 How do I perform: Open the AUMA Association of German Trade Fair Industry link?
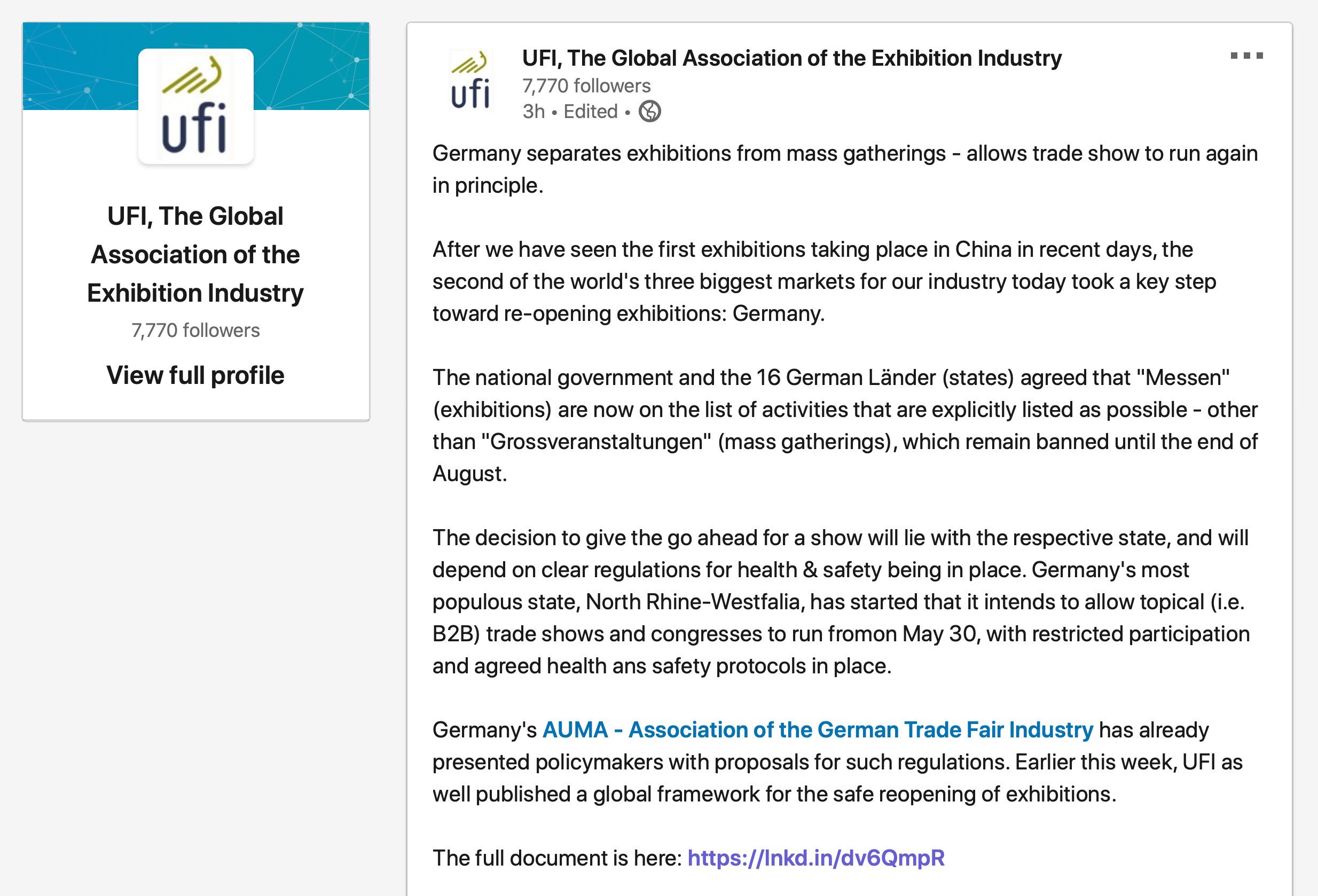pyautogui.click(x=817, y=730)
